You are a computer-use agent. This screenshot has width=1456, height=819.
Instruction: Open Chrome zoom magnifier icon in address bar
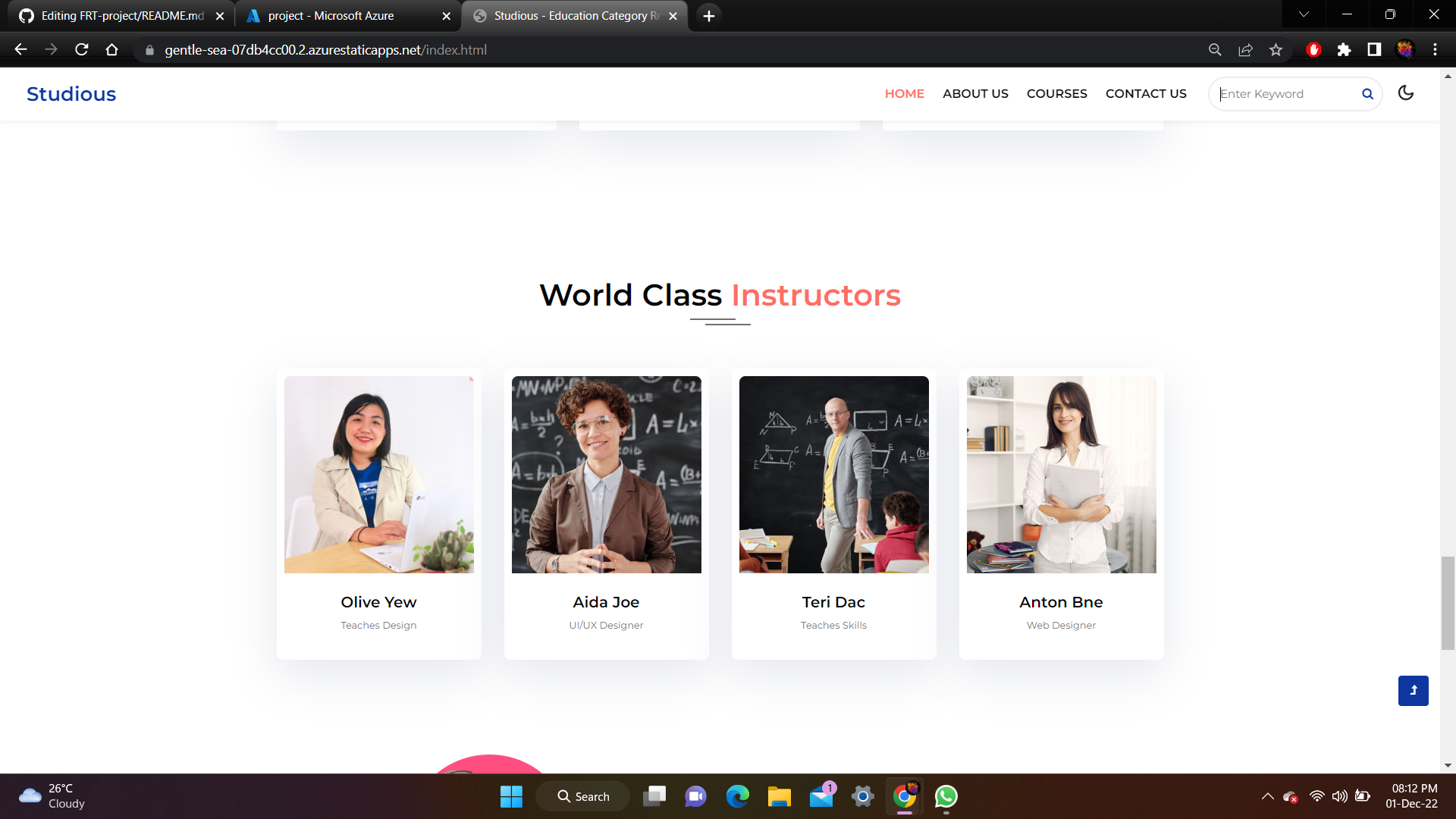click(1215, 50)
